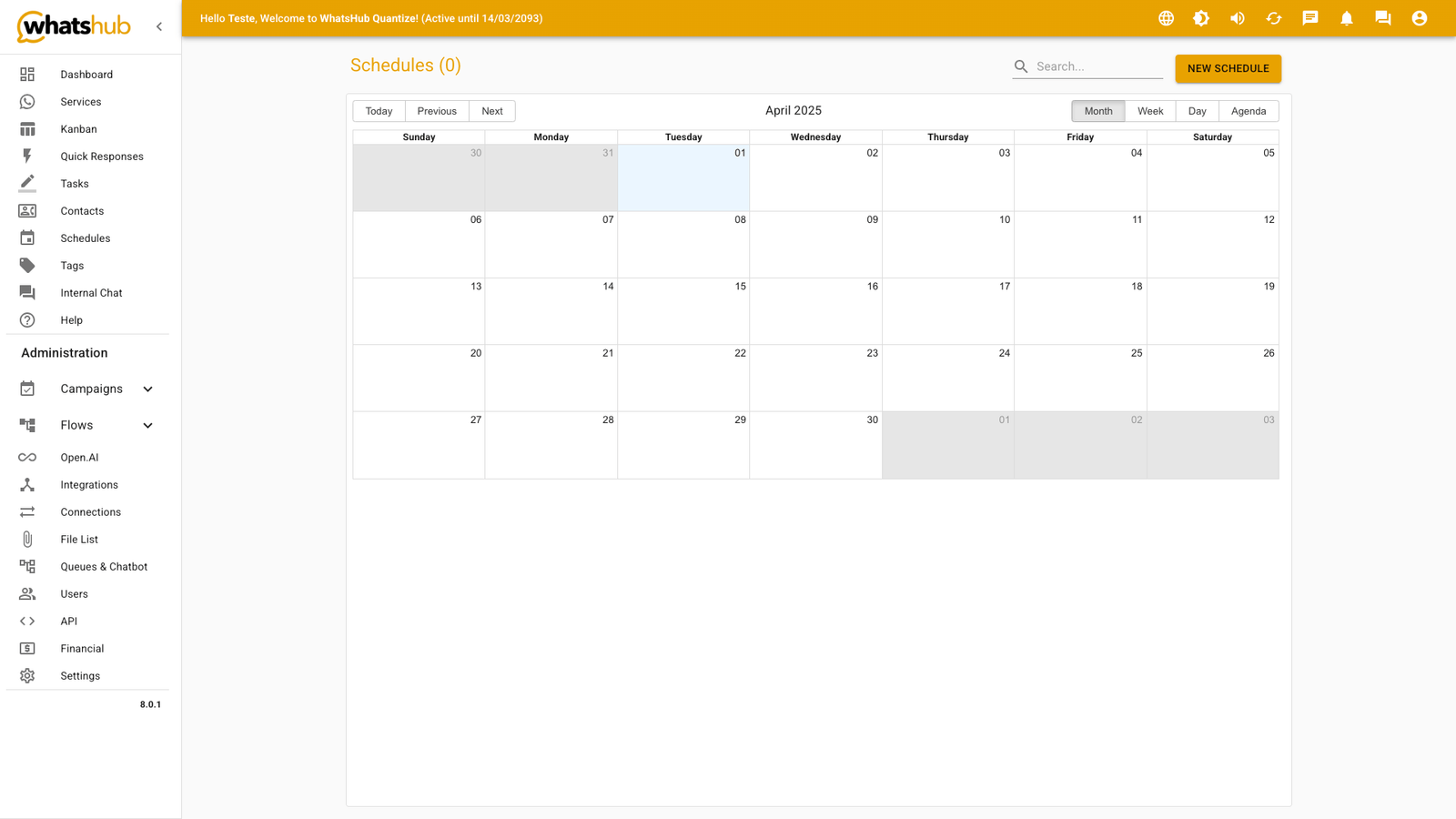Click the Search schedules input field
The image size is (1456, 819).
coord(1087,66)
